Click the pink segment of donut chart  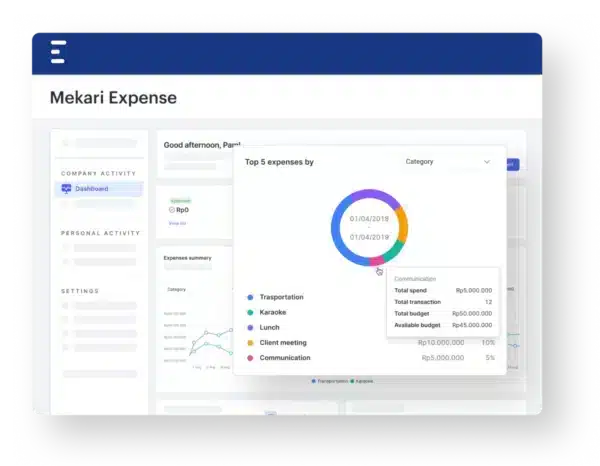[x=377, y=261]
